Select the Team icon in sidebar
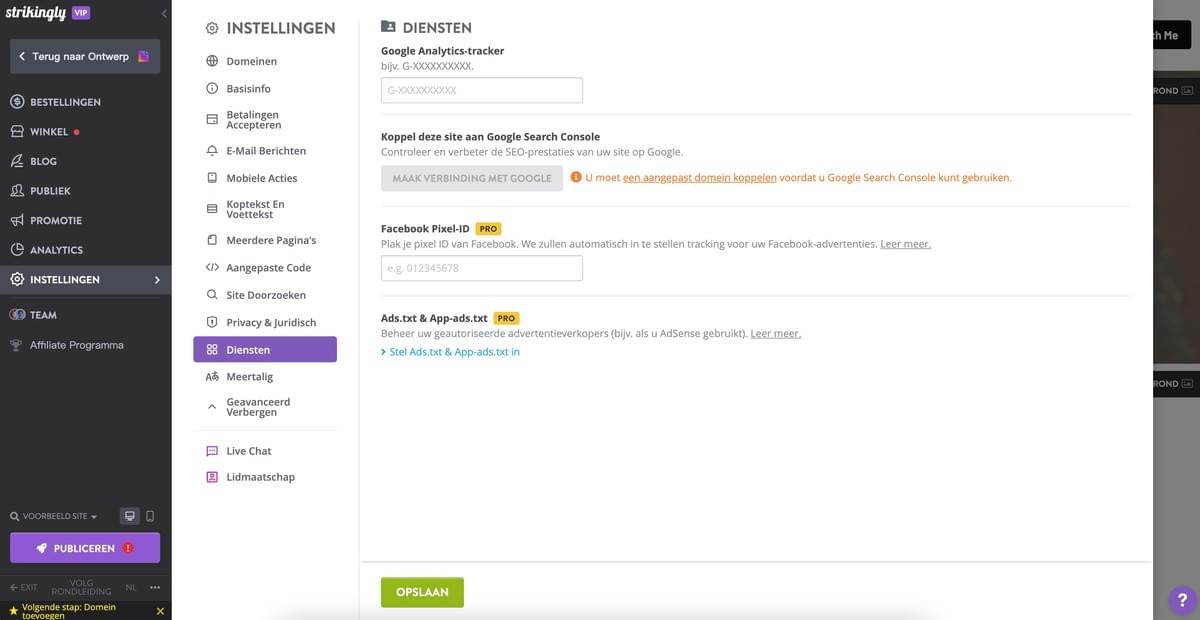The image size is (1200, 620). [x=15, y=314]
